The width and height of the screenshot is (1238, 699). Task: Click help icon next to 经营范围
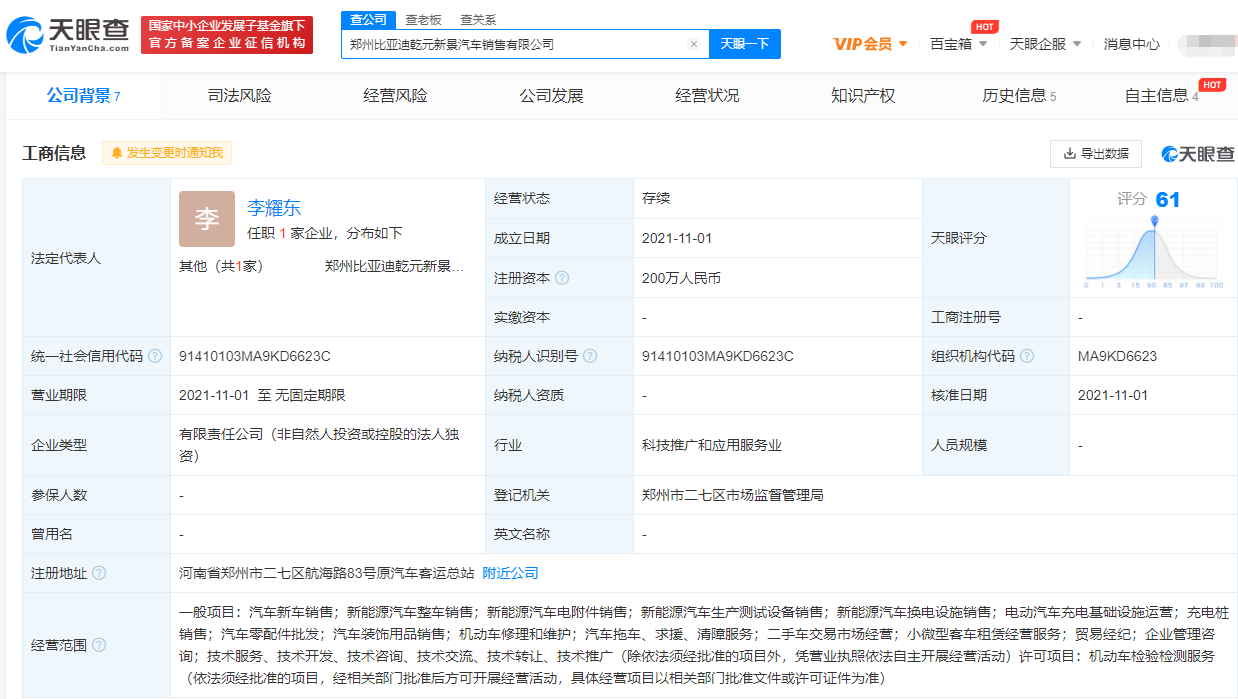pyautogui.click(x=99, y=645)
